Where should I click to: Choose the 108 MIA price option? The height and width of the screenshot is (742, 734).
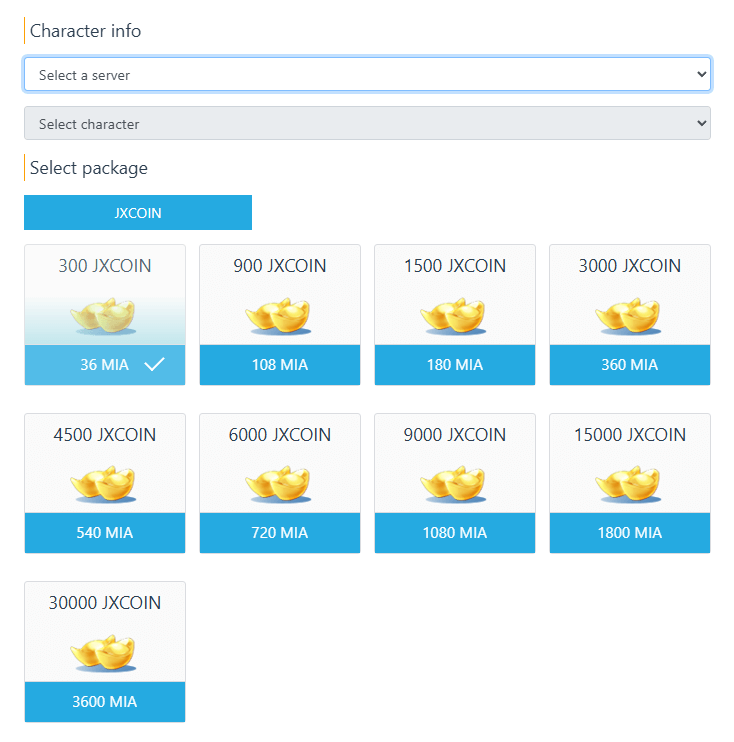pos(279,365)
